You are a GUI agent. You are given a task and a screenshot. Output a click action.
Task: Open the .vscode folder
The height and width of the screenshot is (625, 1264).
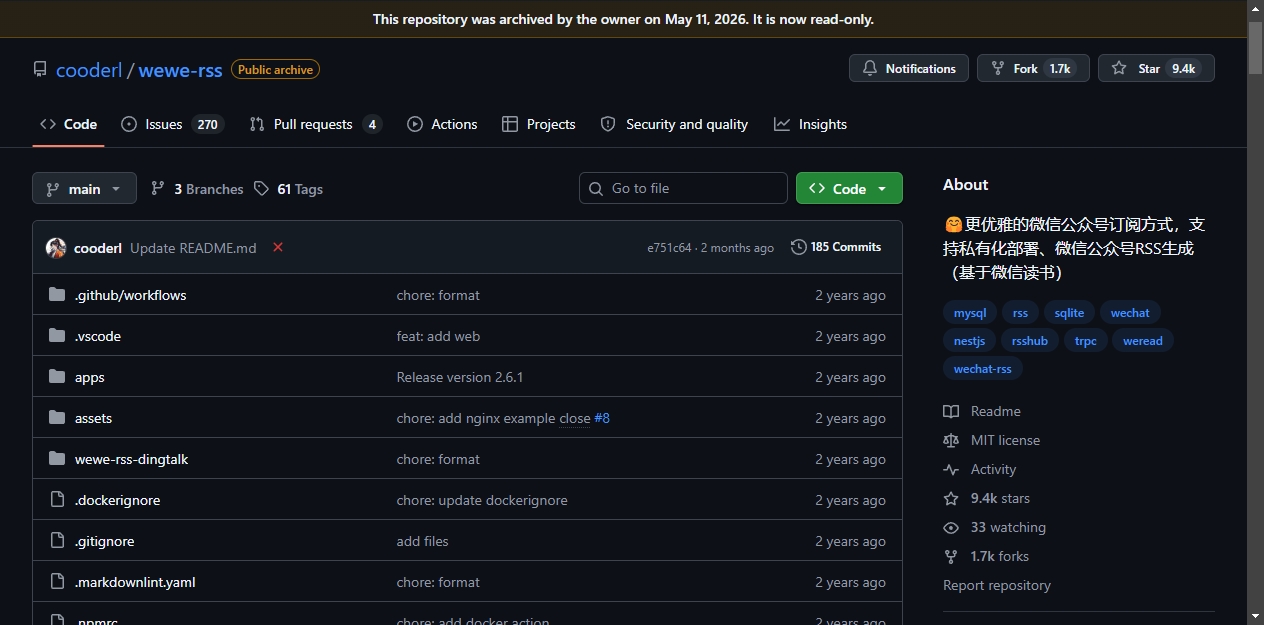pyautogui.click(x=98, y=336)
